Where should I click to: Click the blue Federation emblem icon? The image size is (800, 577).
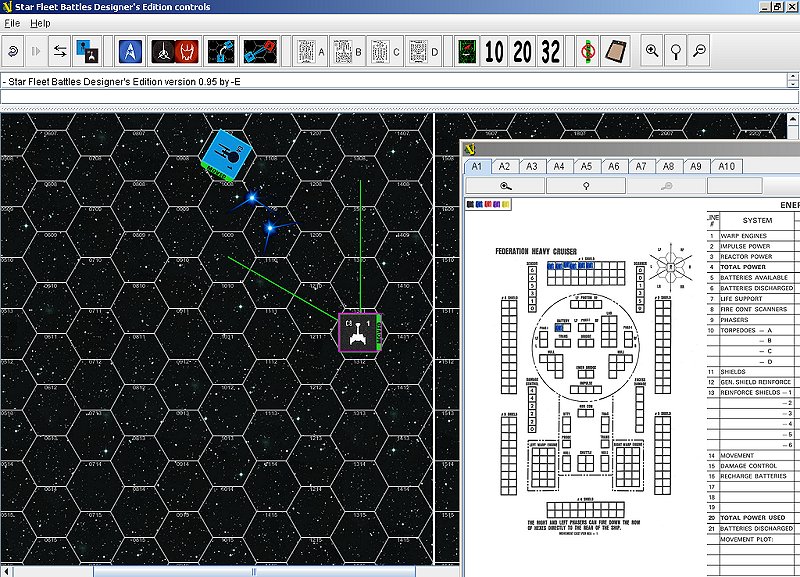[x=130, y=51]
